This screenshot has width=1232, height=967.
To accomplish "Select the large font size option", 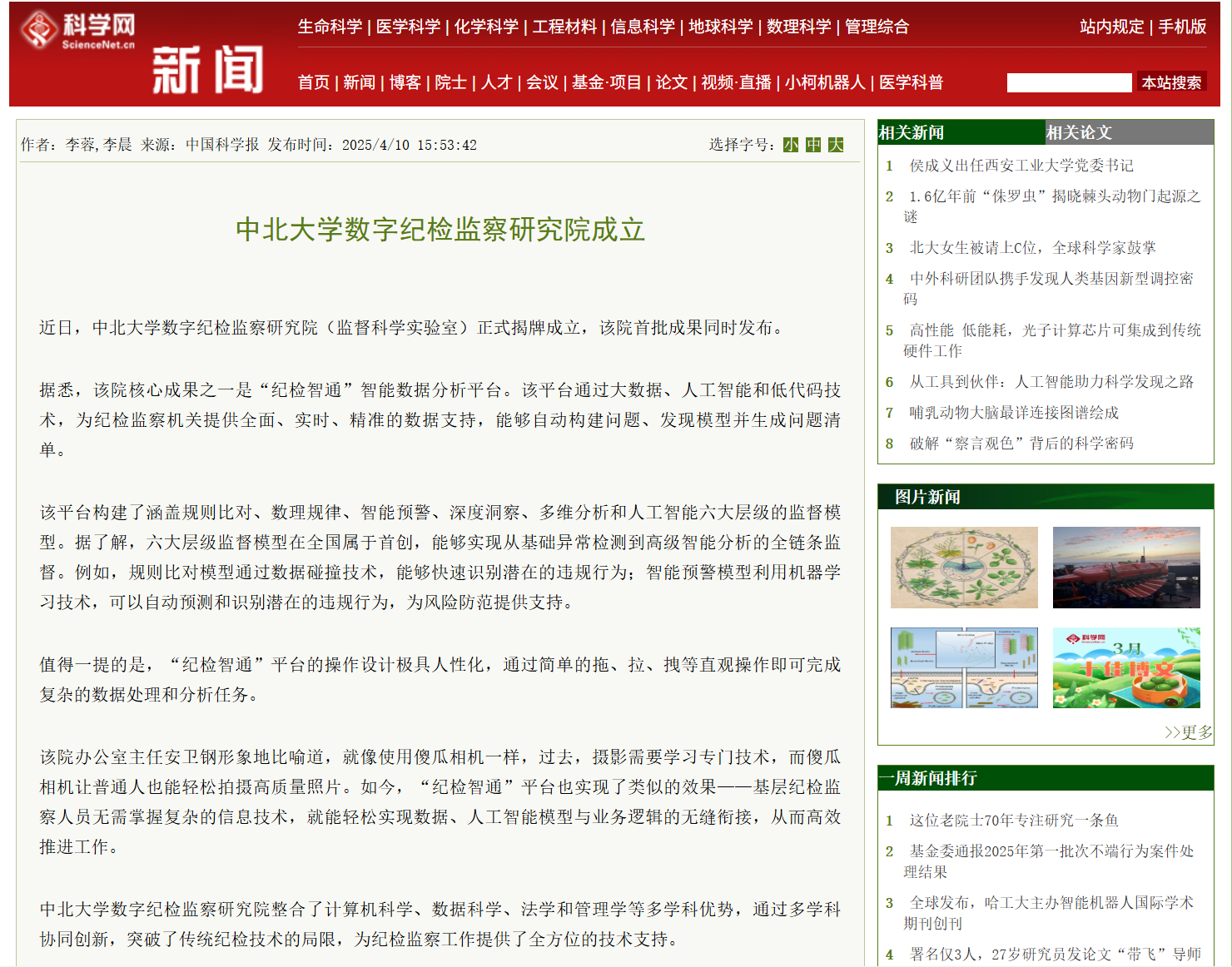I will [836, 145].
